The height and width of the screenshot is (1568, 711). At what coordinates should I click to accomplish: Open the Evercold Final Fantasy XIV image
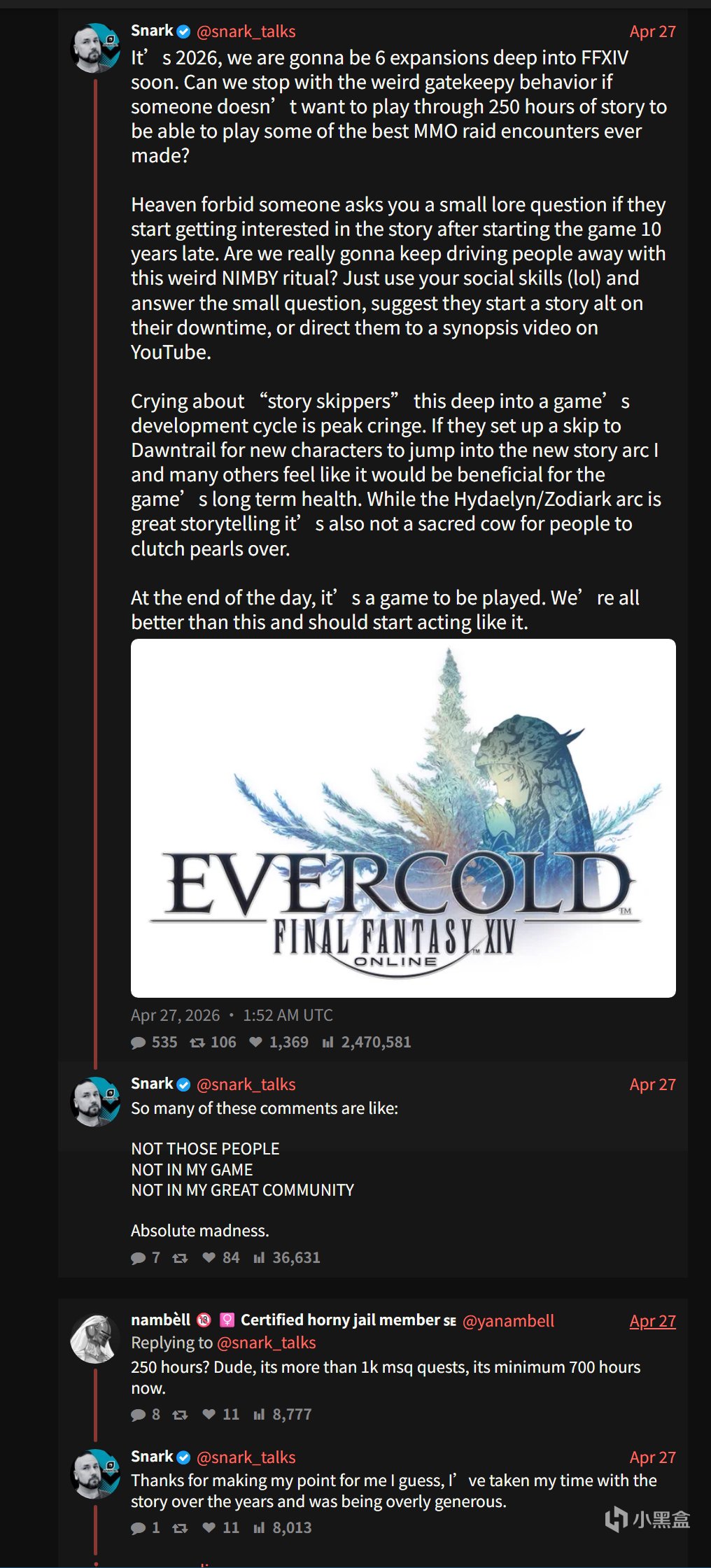point(403,818)
